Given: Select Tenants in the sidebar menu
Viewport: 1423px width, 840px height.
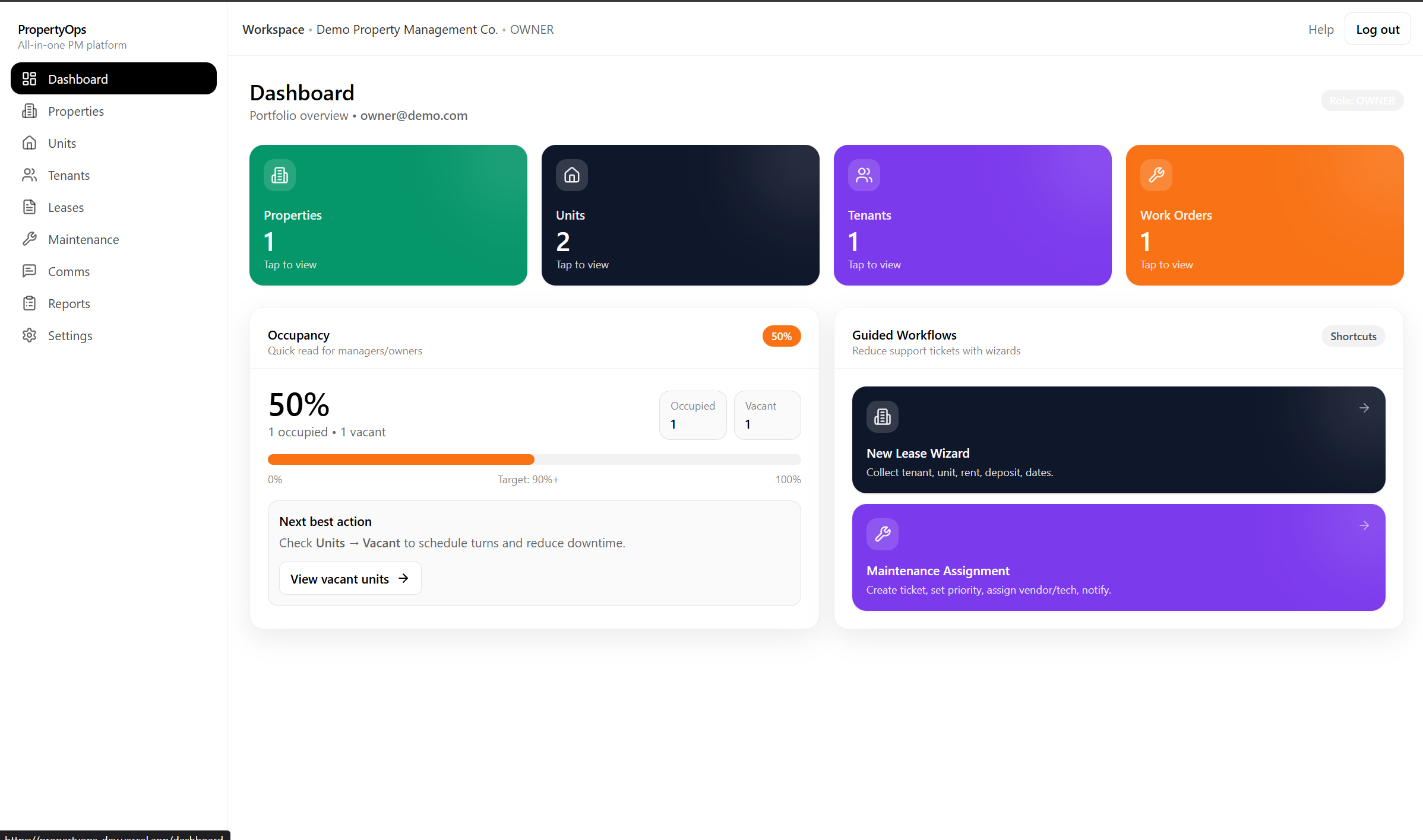Looking at the screenshot, I should click(69, 175).
